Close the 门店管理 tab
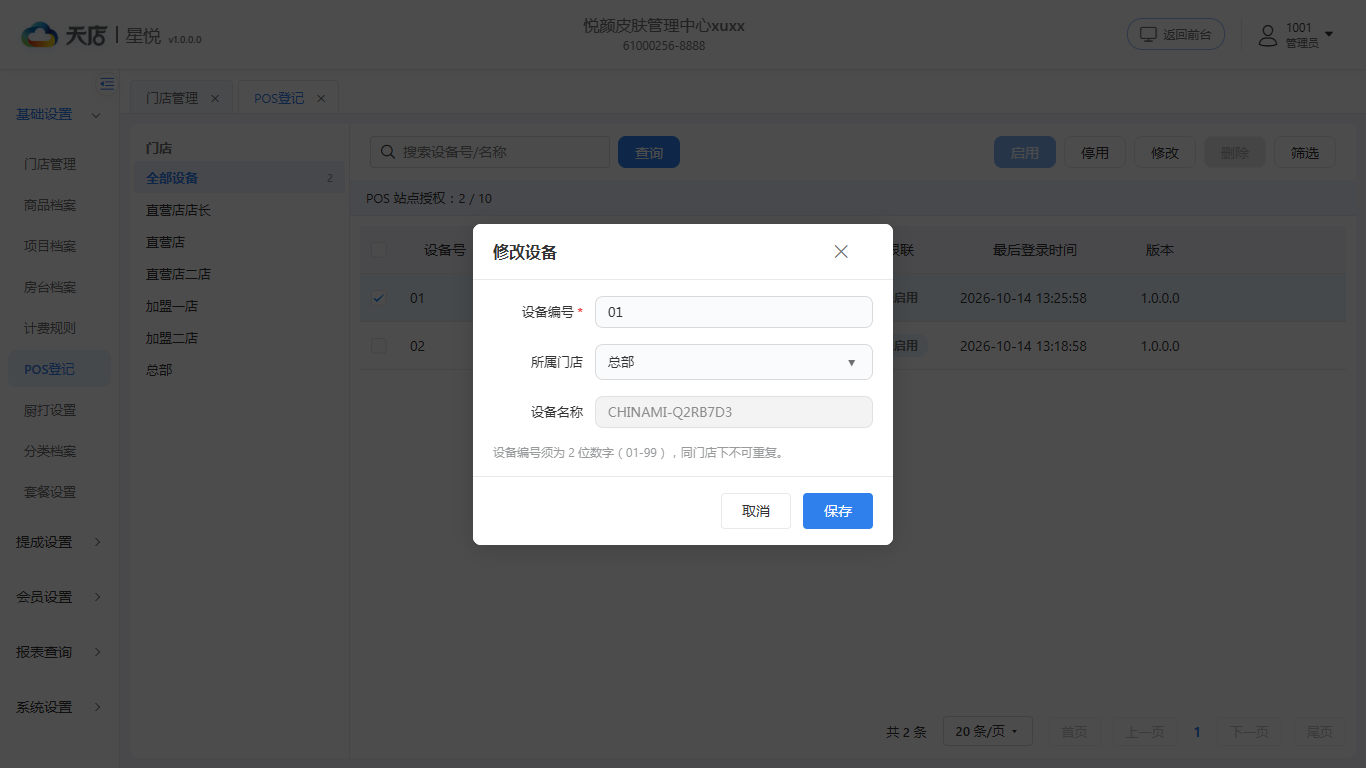The height and width of the screenshot is (768, 1366). [215, 98]
